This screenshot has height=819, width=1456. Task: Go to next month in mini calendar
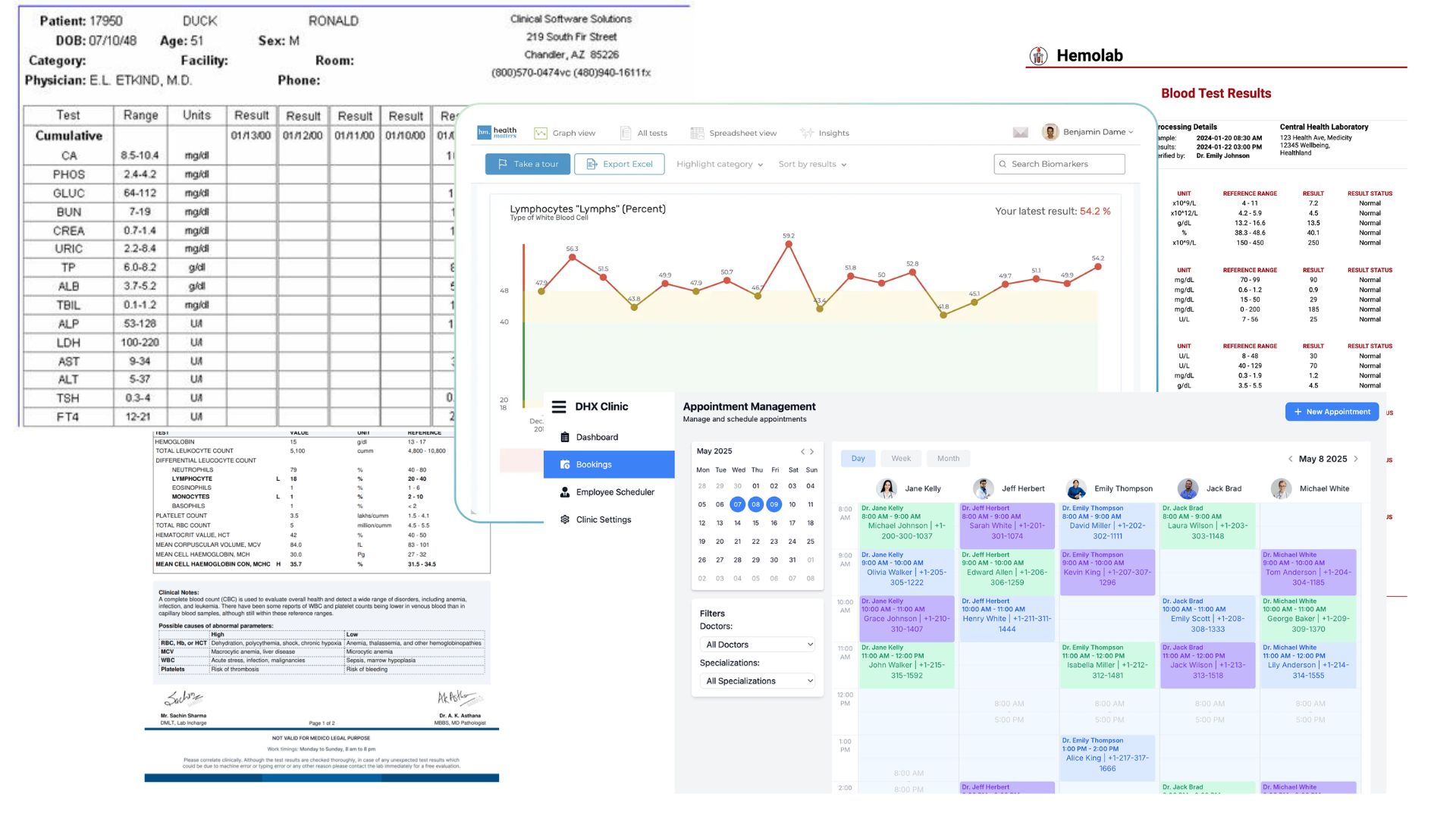click(812, 452)
